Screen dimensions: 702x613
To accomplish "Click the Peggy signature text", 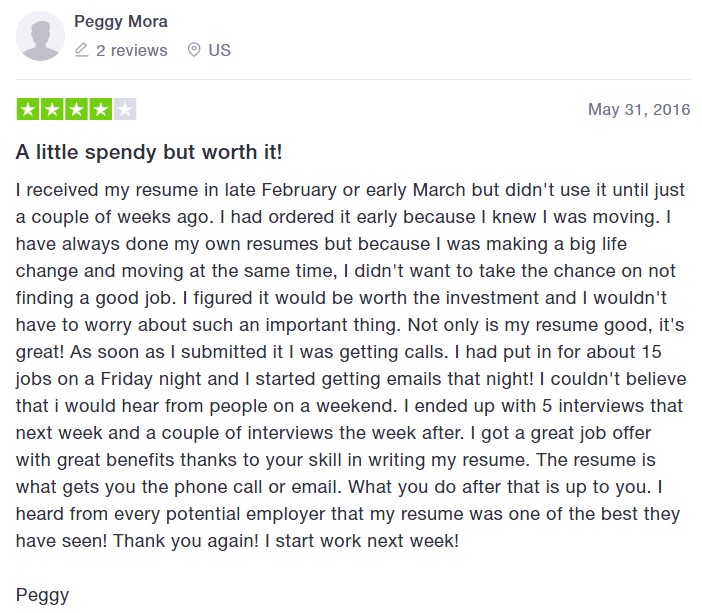I will (42, 596).
